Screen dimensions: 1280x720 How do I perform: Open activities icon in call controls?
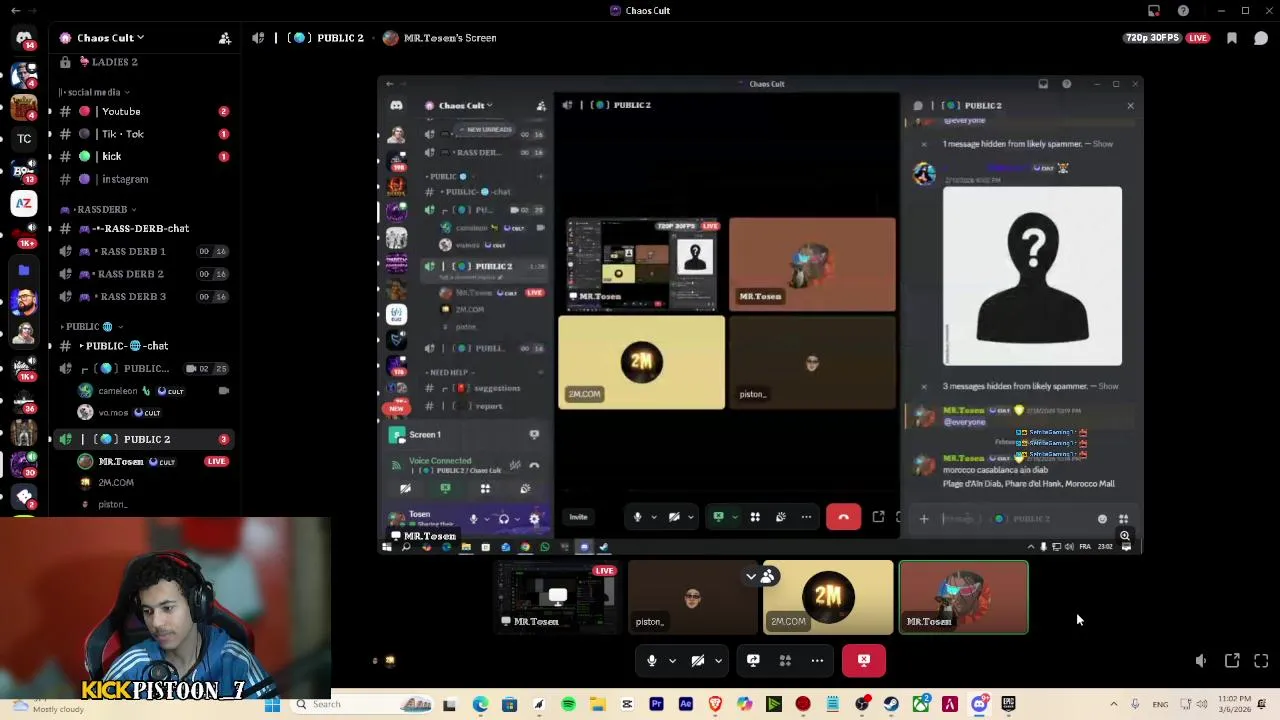[x=785, y=660]
